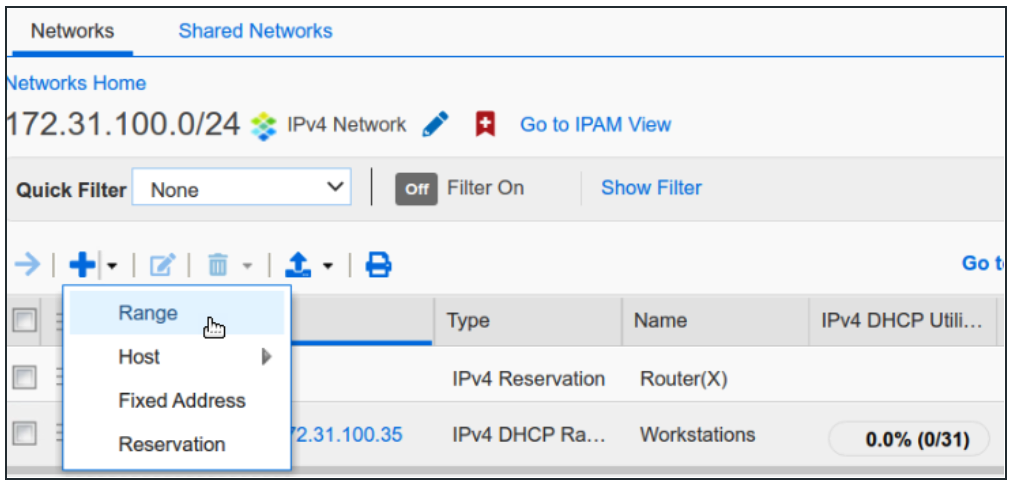The image size is (1011, 484).
Task: Click the blue right arrow toolbar icon
Action: pyautogui.click(x=28, y=265)
